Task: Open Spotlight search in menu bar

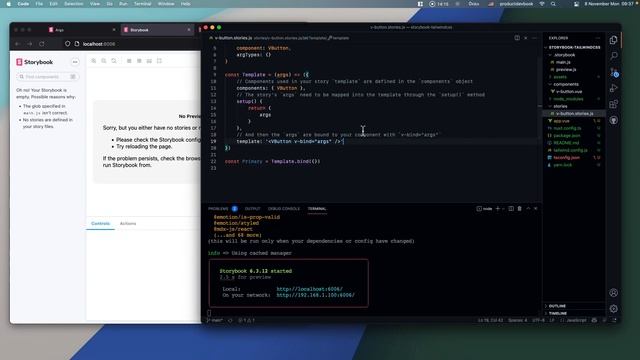Action: [x=553, y=4]
